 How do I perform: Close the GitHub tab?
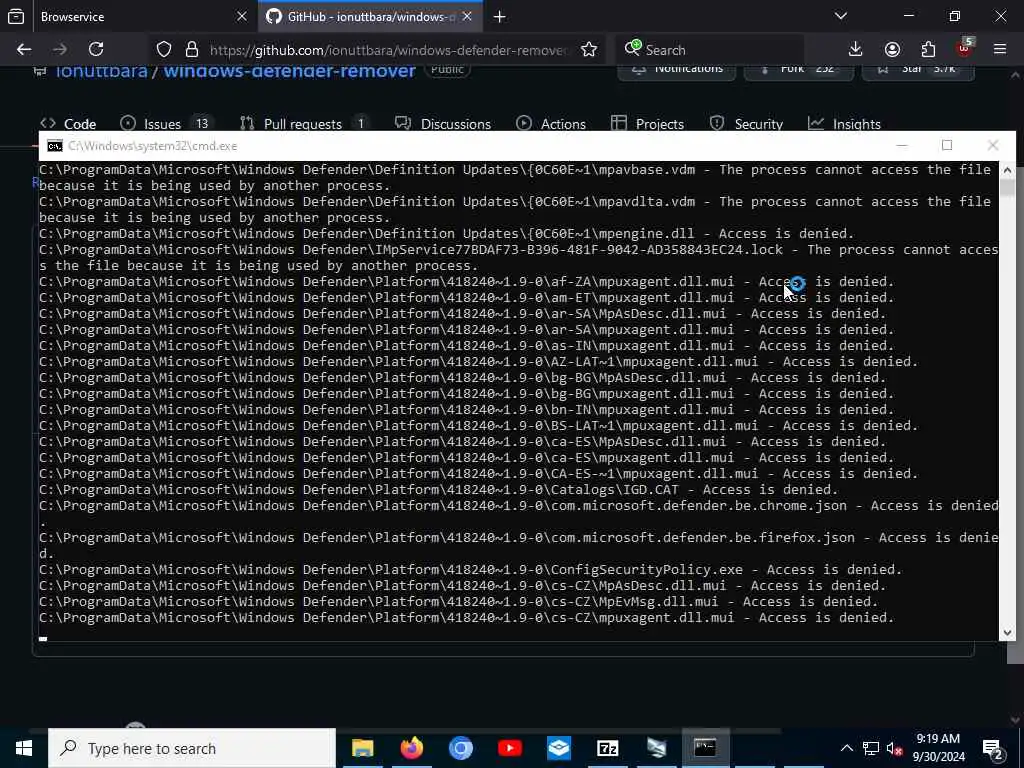click(x=467, y=17)
